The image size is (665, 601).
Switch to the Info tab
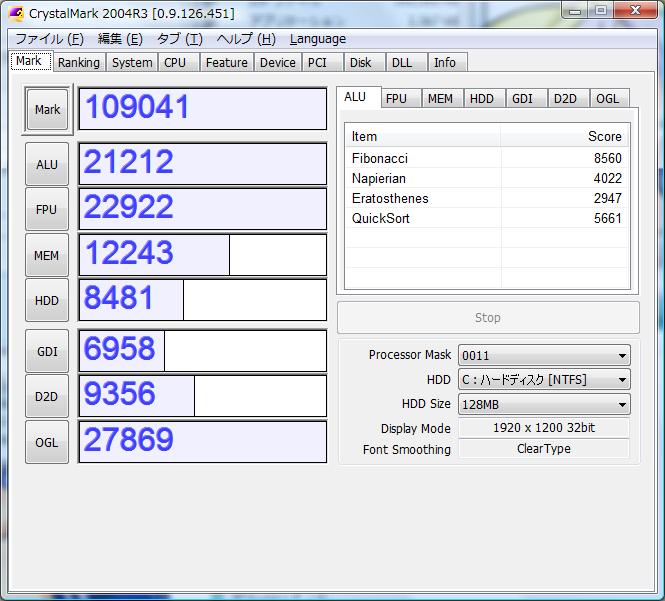[448, 63]
